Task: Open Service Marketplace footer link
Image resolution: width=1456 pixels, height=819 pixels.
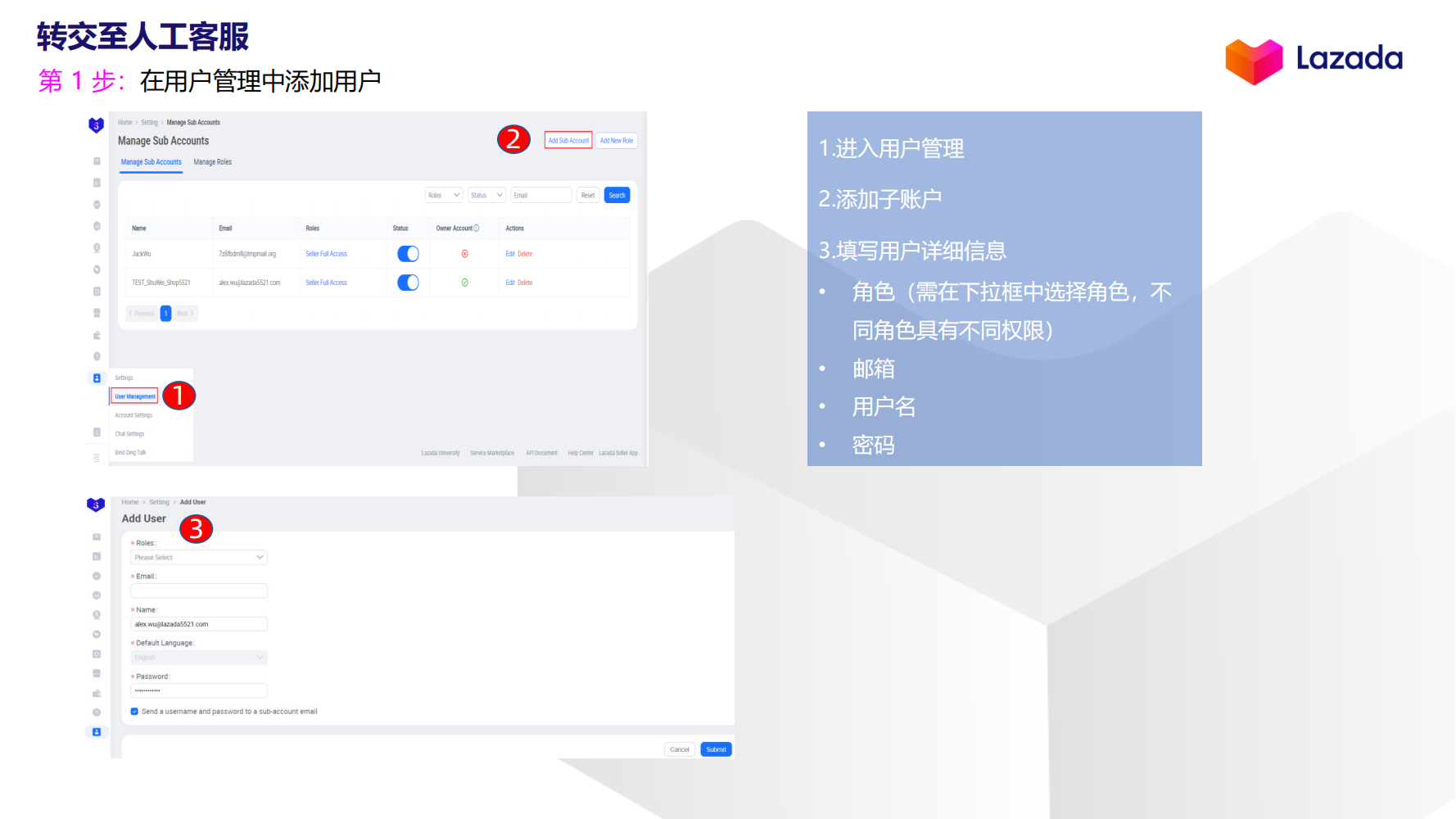Action: coord(492,453)
